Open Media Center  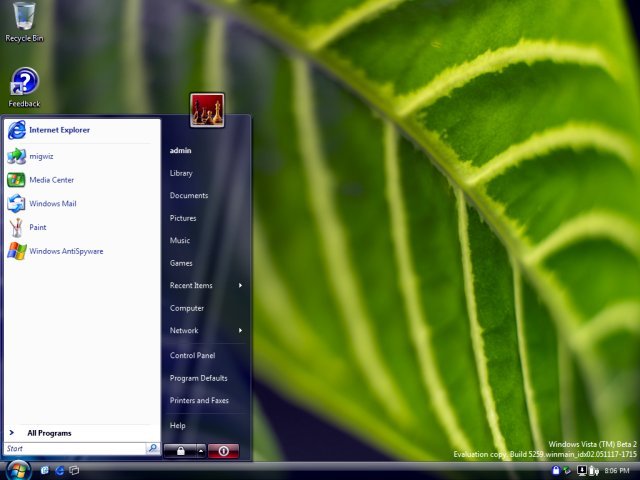tap(50, 180)
